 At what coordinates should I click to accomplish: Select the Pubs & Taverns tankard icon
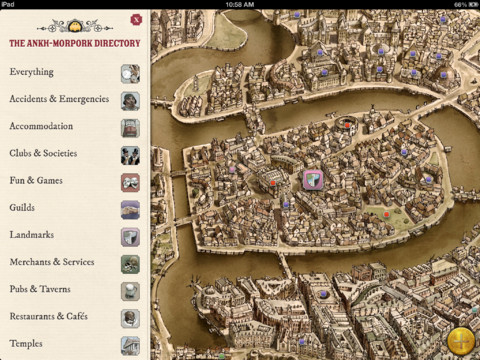click(x=130, y=291)
